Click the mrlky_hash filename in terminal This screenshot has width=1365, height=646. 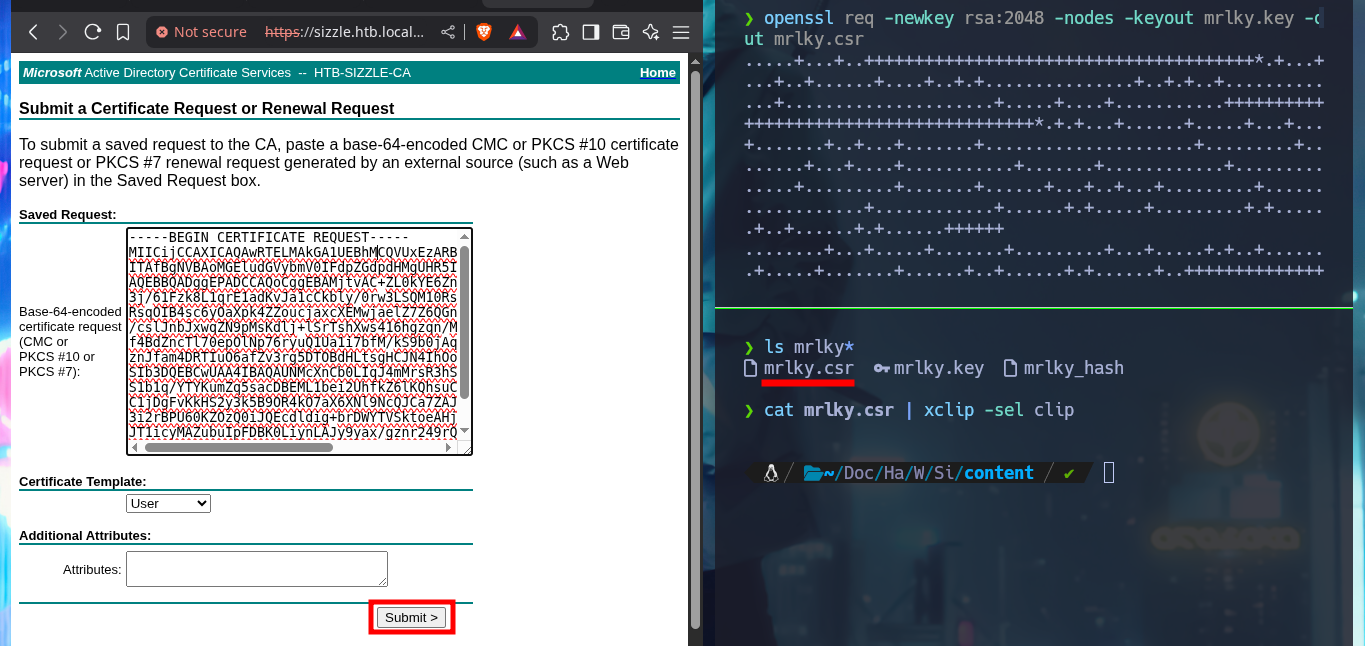(x=1074, y=368)
